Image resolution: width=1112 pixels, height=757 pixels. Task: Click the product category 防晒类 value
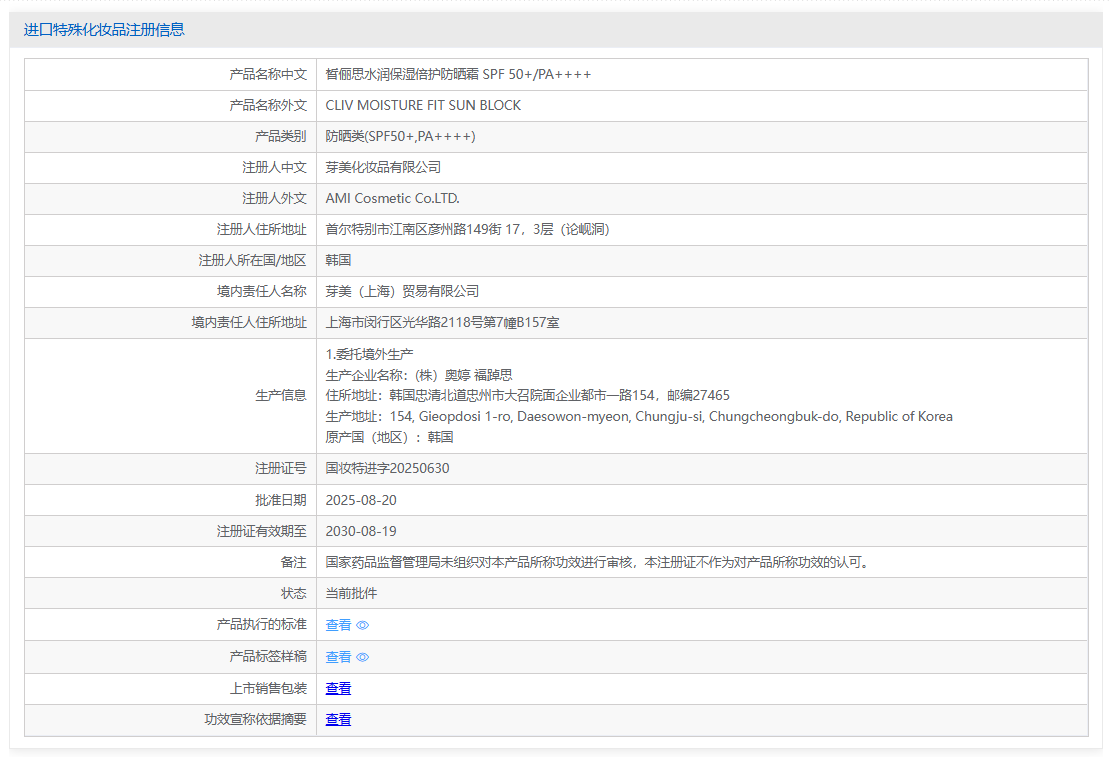pyautogui.click(x=400, y=137)
